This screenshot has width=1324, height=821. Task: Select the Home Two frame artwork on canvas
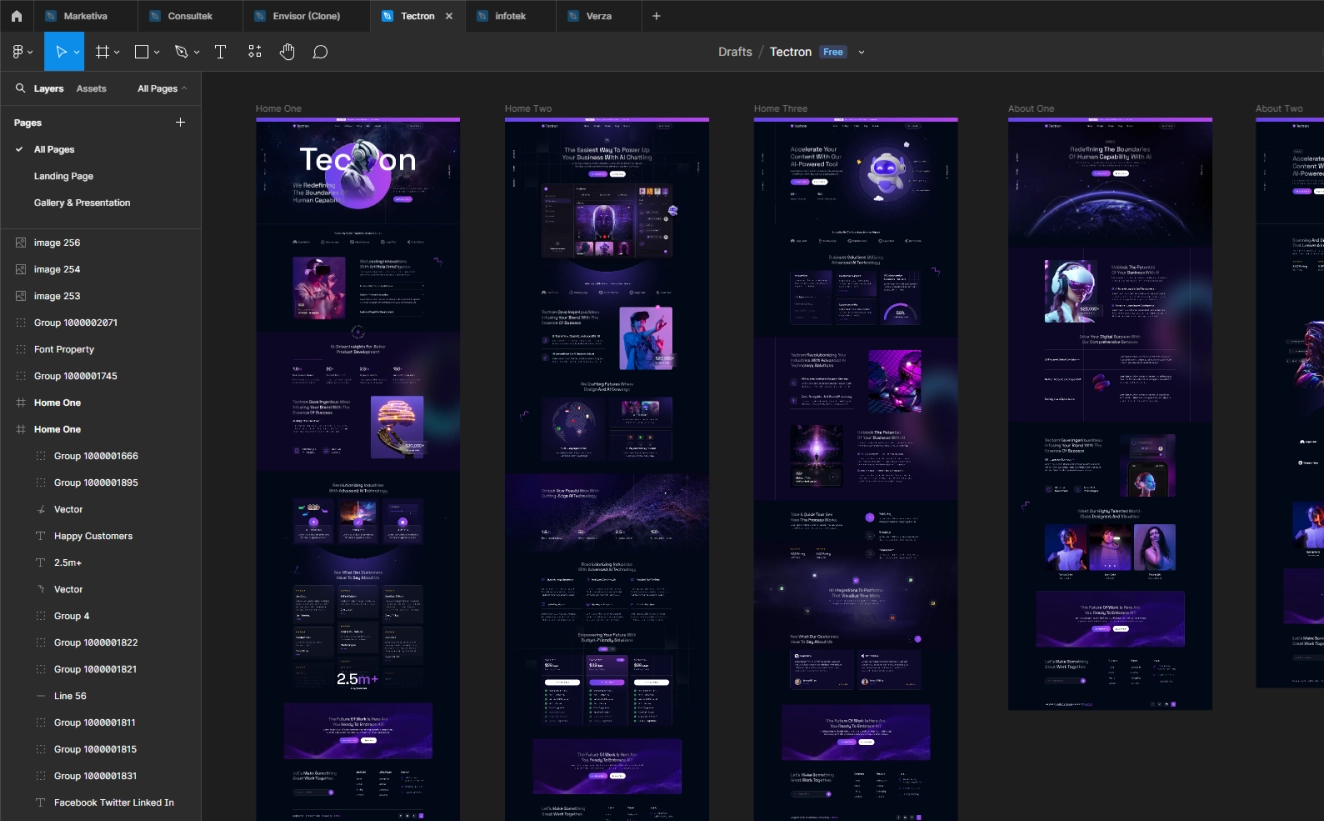[607, 469]
